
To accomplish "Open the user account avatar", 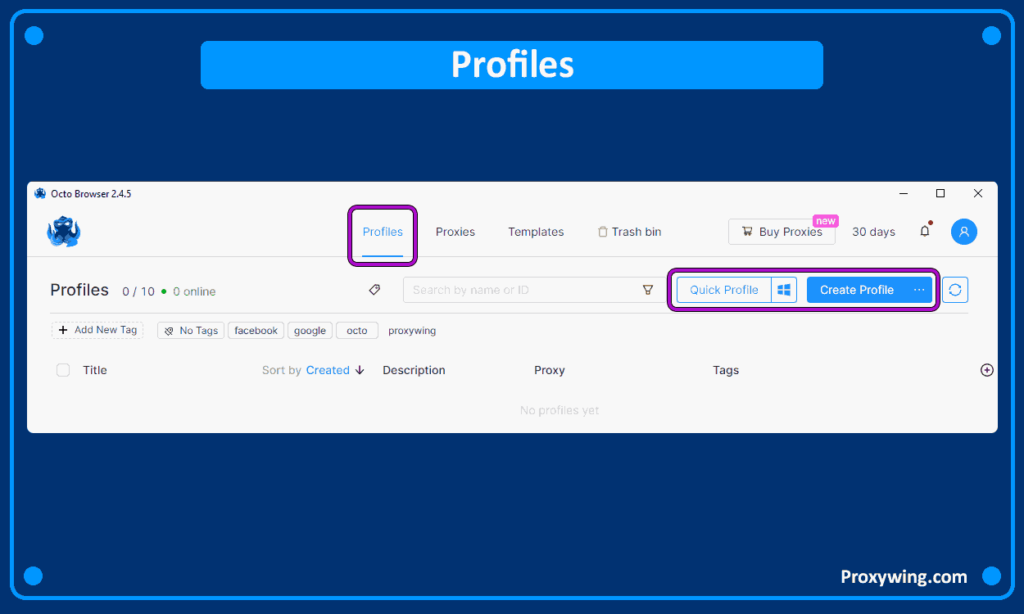I will [963, 232].
